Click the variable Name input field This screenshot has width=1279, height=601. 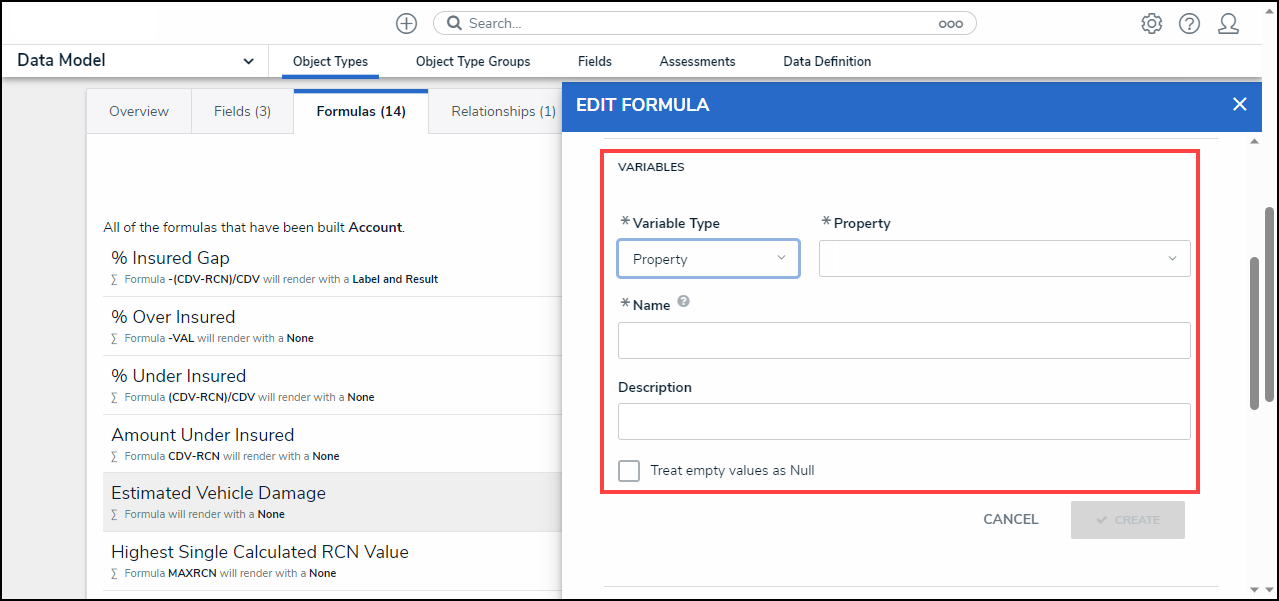coord(904,340)
